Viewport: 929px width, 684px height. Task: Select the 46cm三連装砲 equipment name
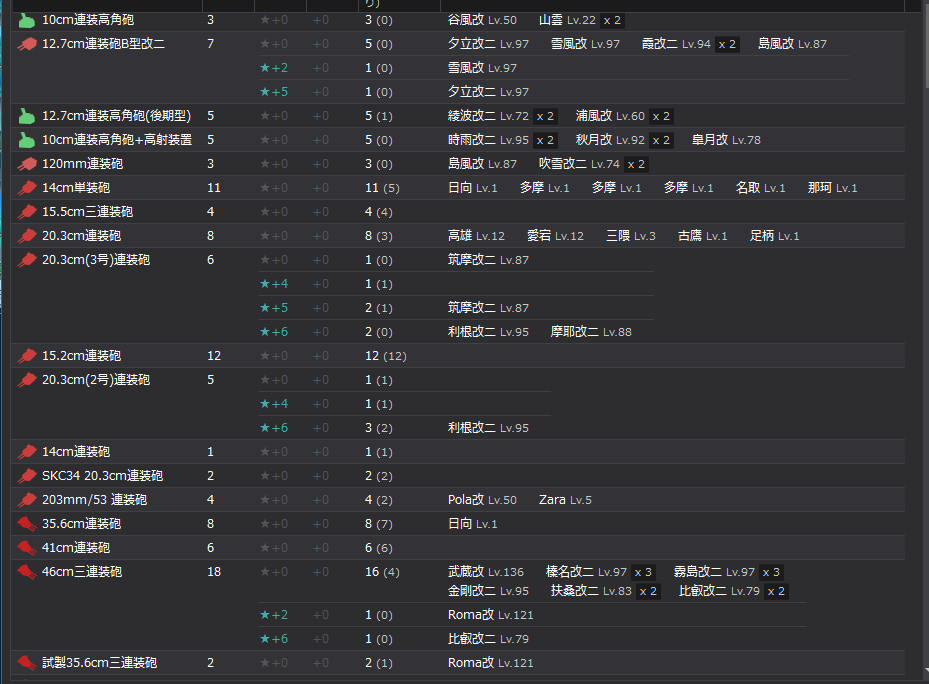click(x=82, y=572)
